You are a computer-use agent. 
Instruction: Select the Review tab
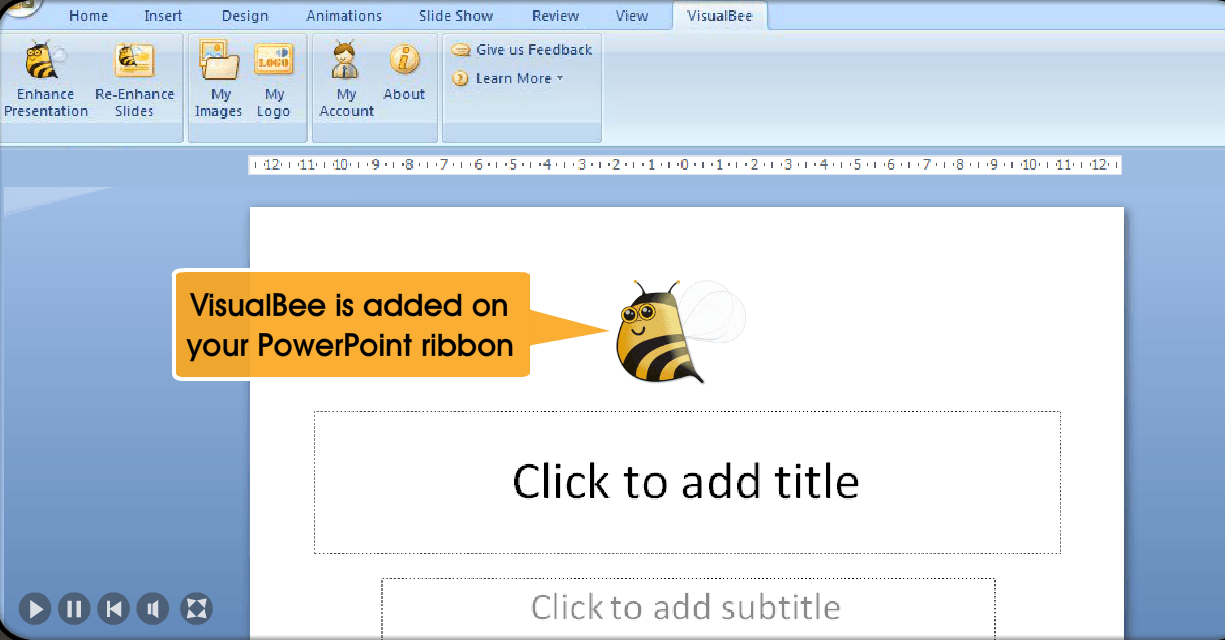[x=555, y=16]
